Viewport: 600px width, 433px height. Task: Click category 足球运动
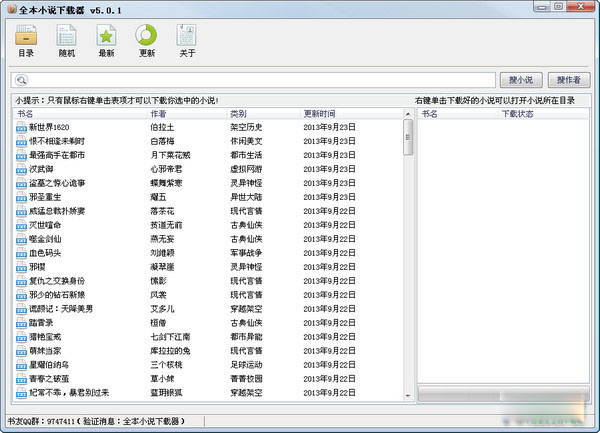pyautogui.click(x=246, y=365)
